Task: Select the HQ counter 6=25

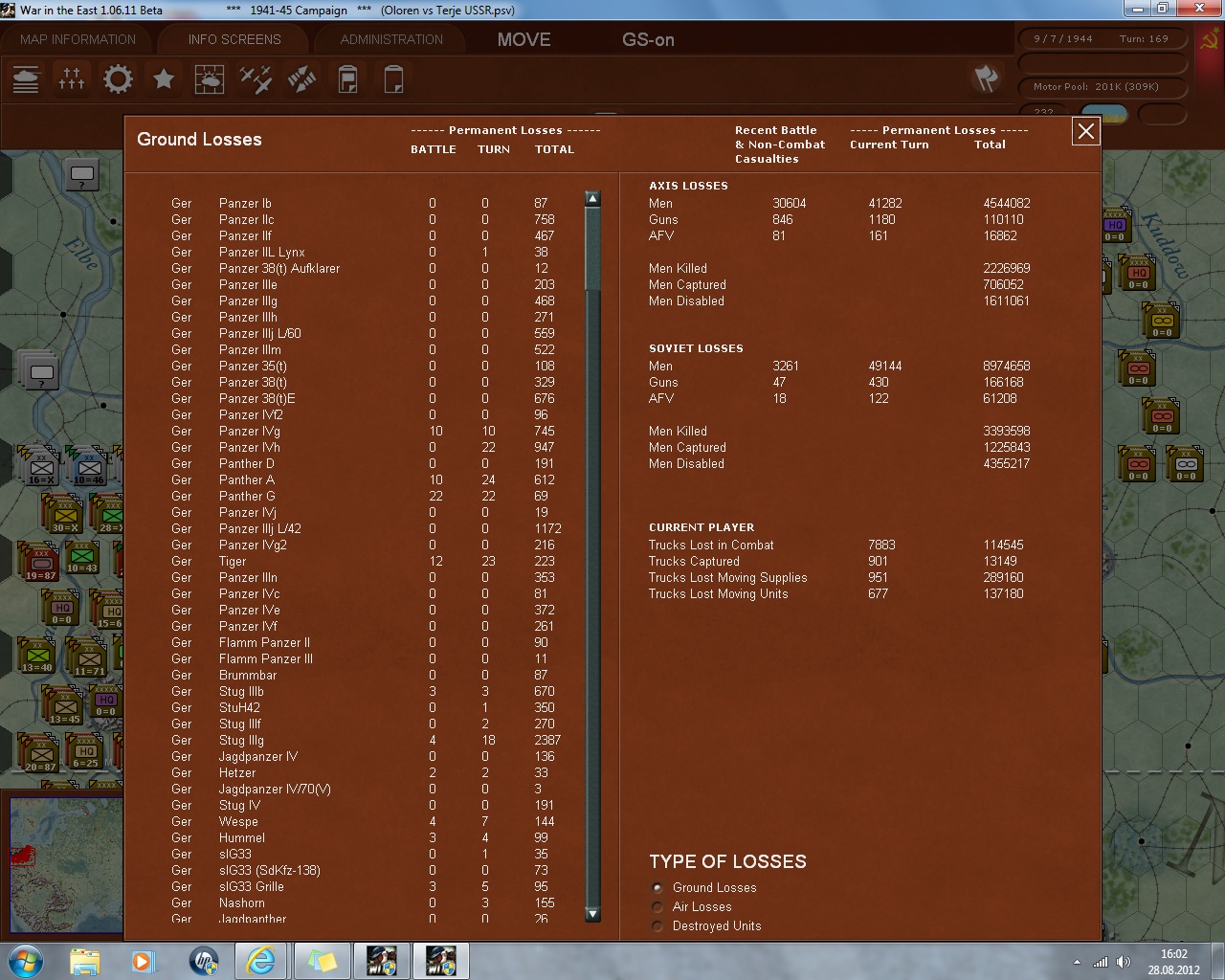Action: coord(86,752)
